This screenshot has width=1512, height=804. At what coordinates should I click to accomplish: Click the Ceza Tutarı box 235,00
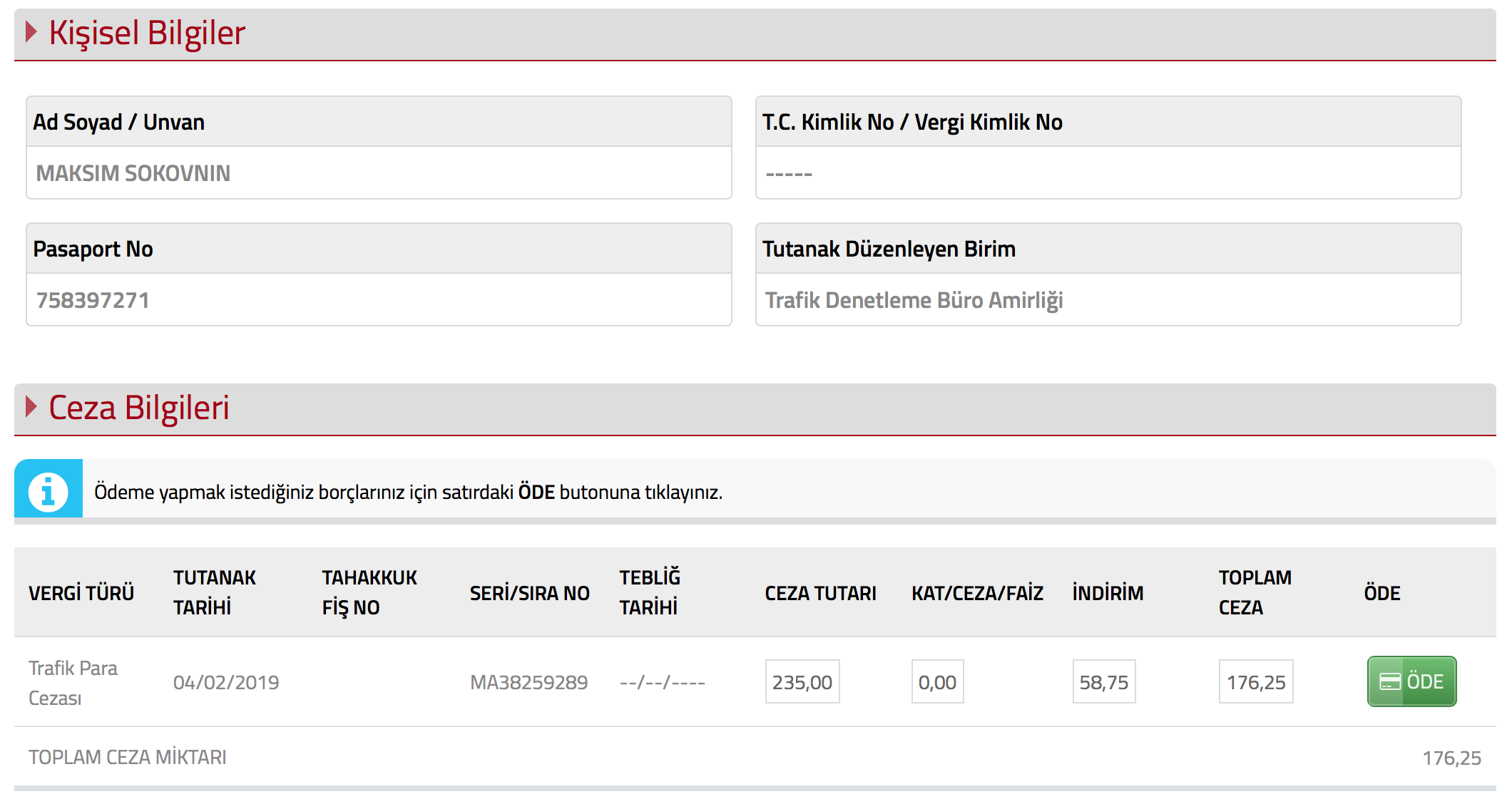pos(802,682)
